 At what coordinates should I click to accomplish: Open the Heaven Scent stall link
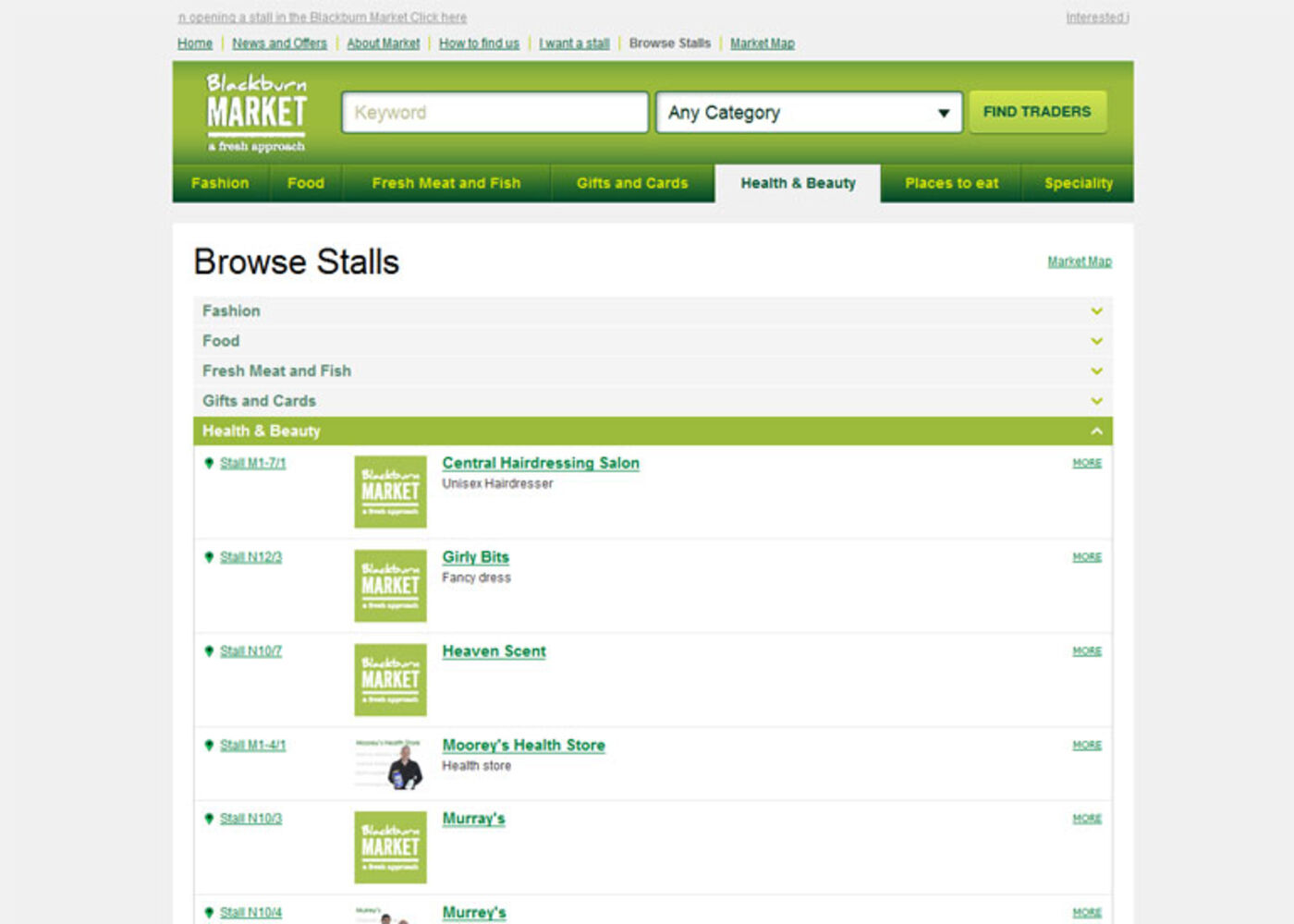(x=494, y=651)
